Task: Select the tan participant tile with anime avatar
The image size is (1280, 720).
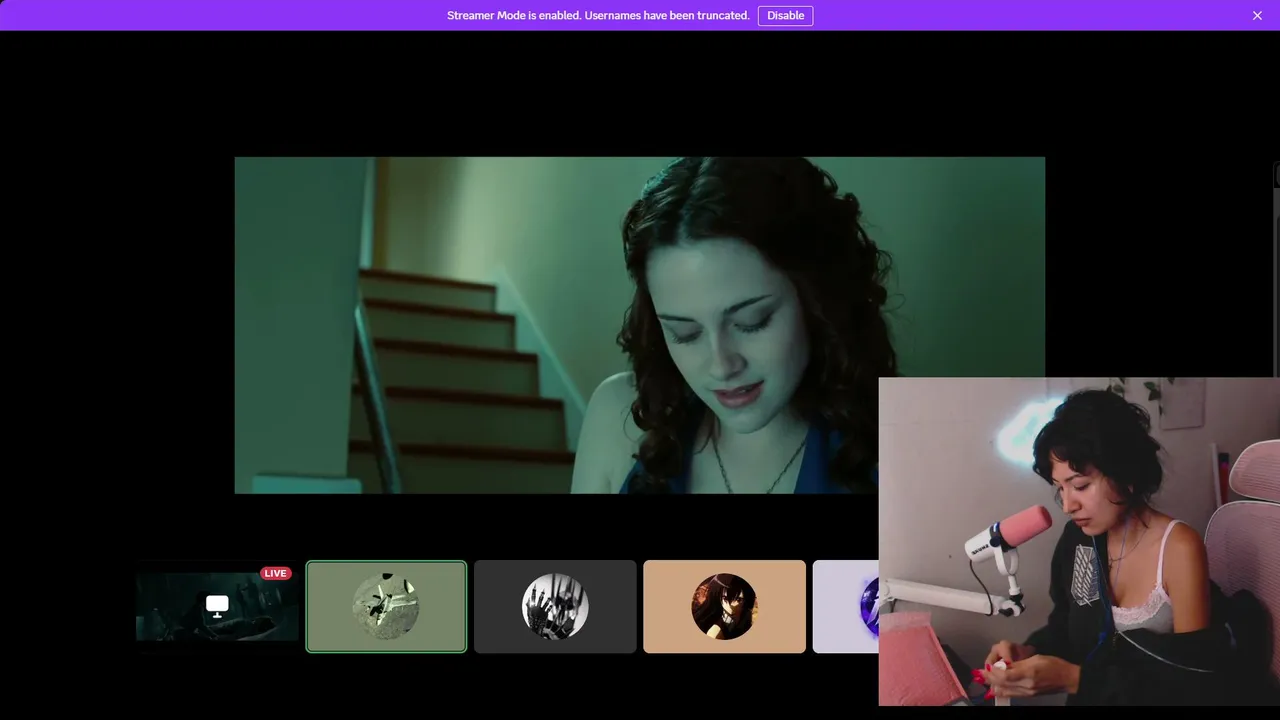Action: coord(724,606)
